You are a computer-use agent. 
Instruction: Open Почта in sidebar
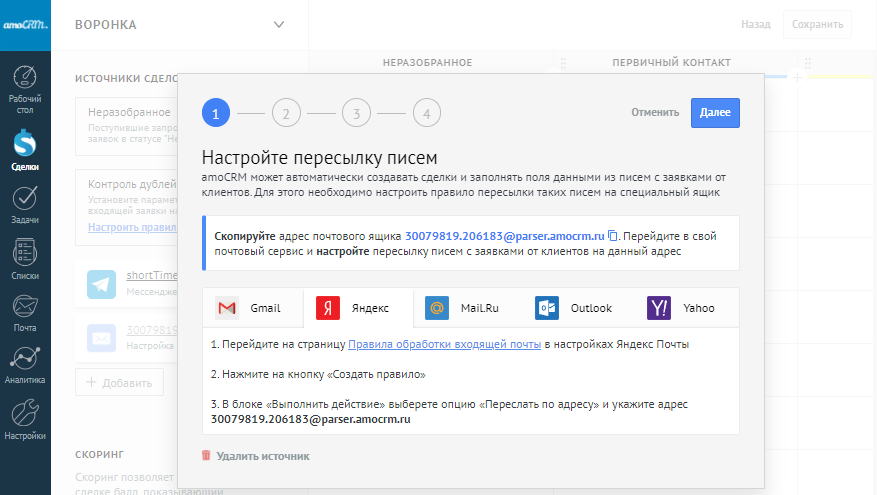[x=25, y=312]
